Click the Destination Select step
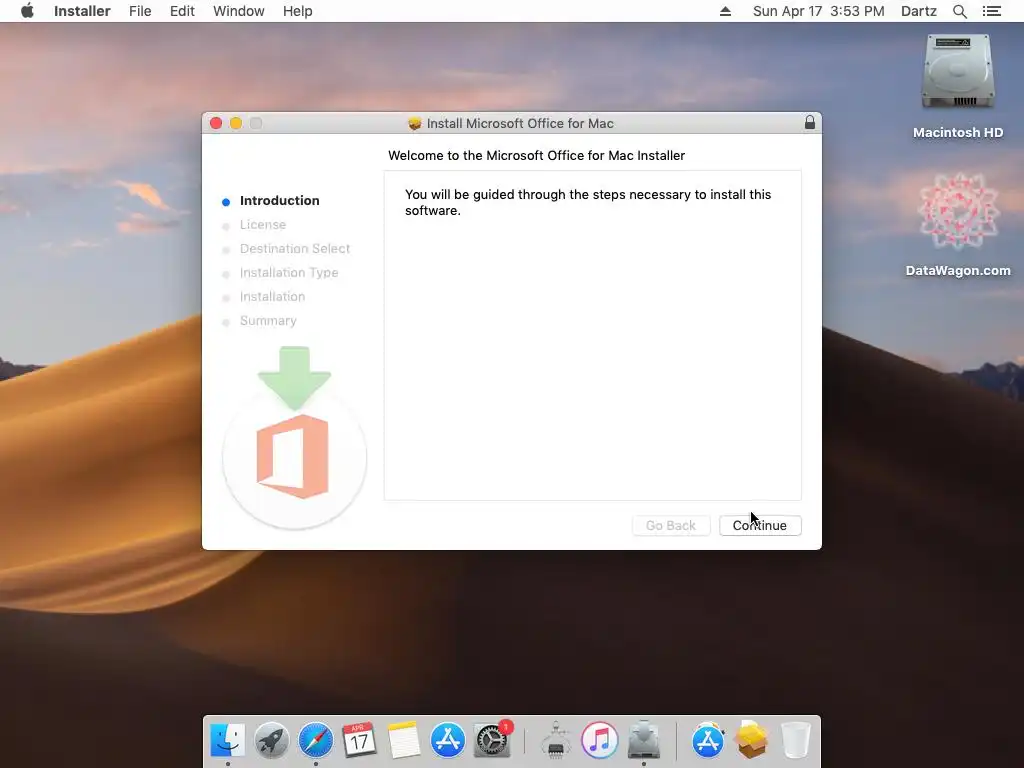The width and height of the screenshot is (1024, 768). pyautogui.click(x=295, y=249)
